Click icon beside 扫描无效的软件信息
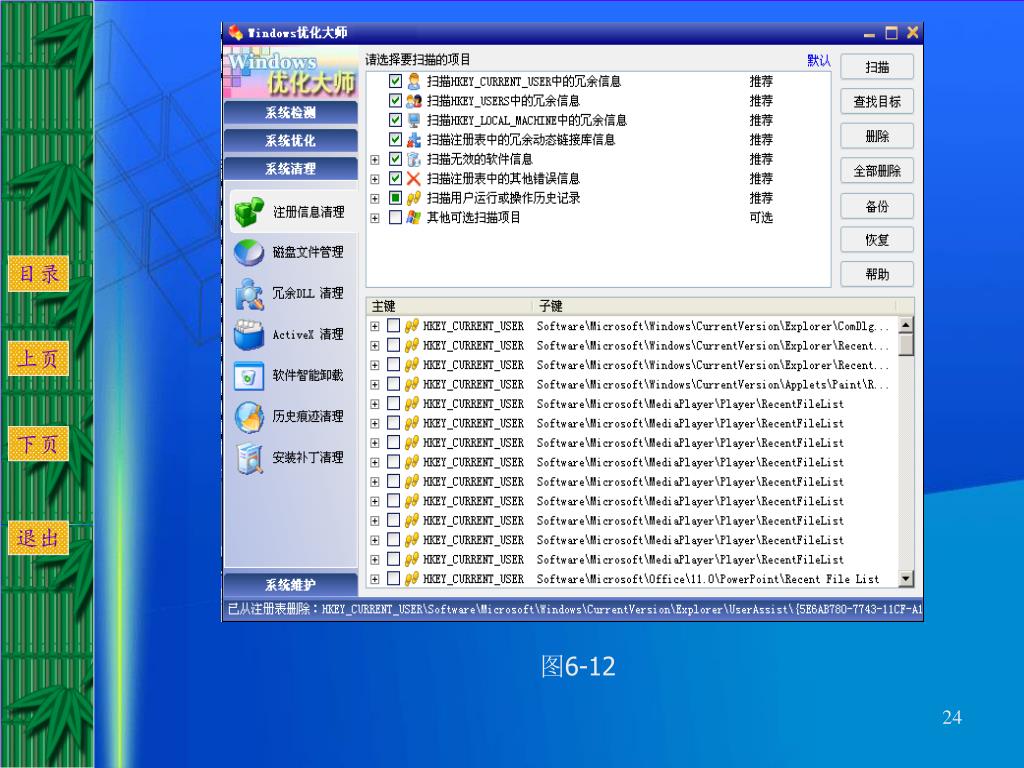 click(x=413, y=159)
